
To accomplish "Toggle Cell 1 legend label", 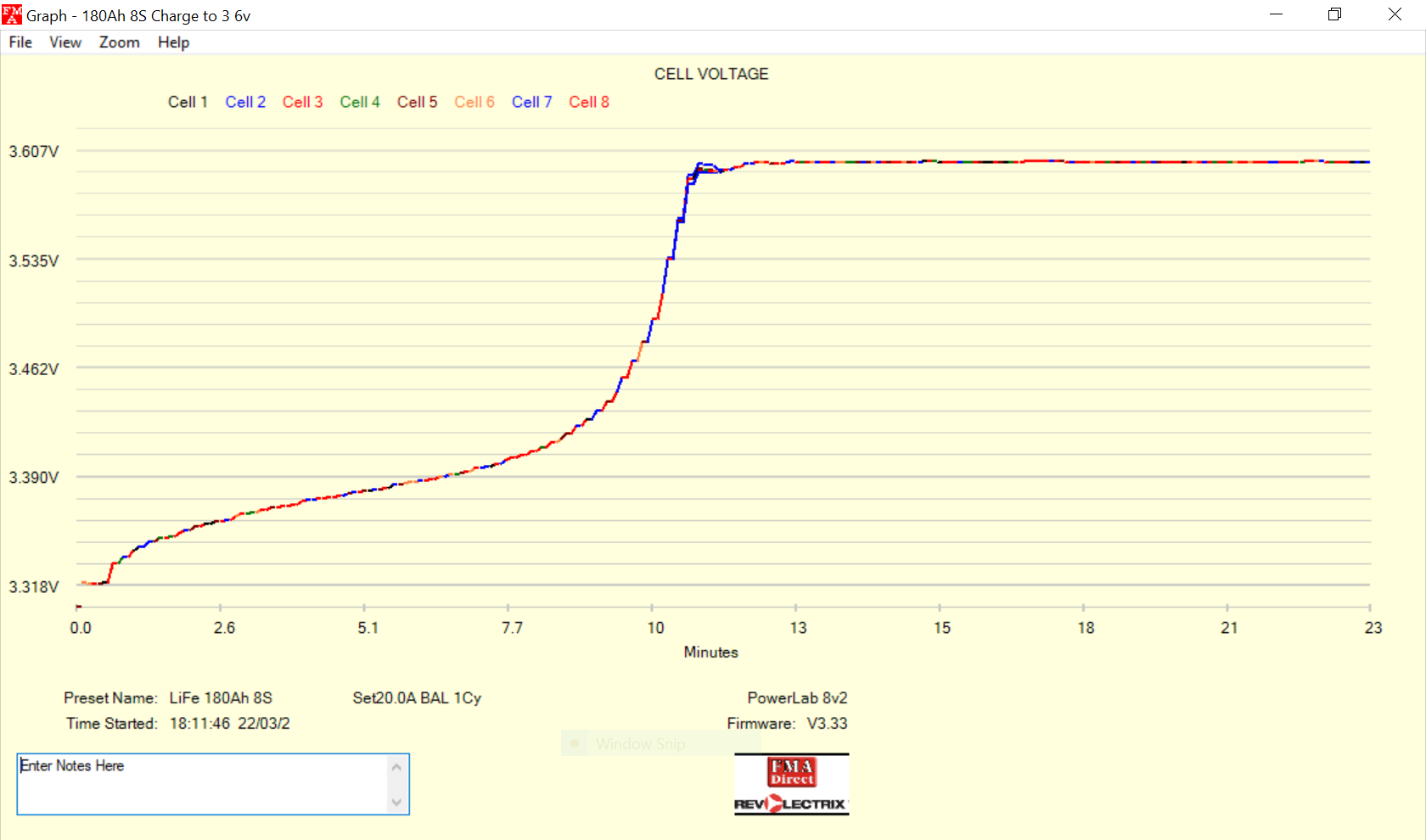I will pos(188,102).
